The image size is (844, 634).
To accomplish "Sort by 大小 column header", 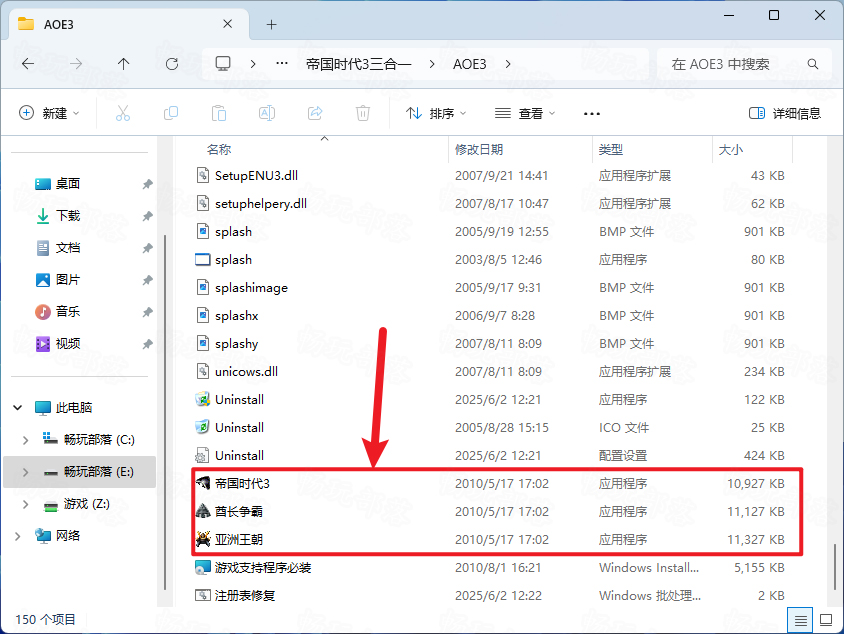I will pyautogui.click(x=731, y=149).
